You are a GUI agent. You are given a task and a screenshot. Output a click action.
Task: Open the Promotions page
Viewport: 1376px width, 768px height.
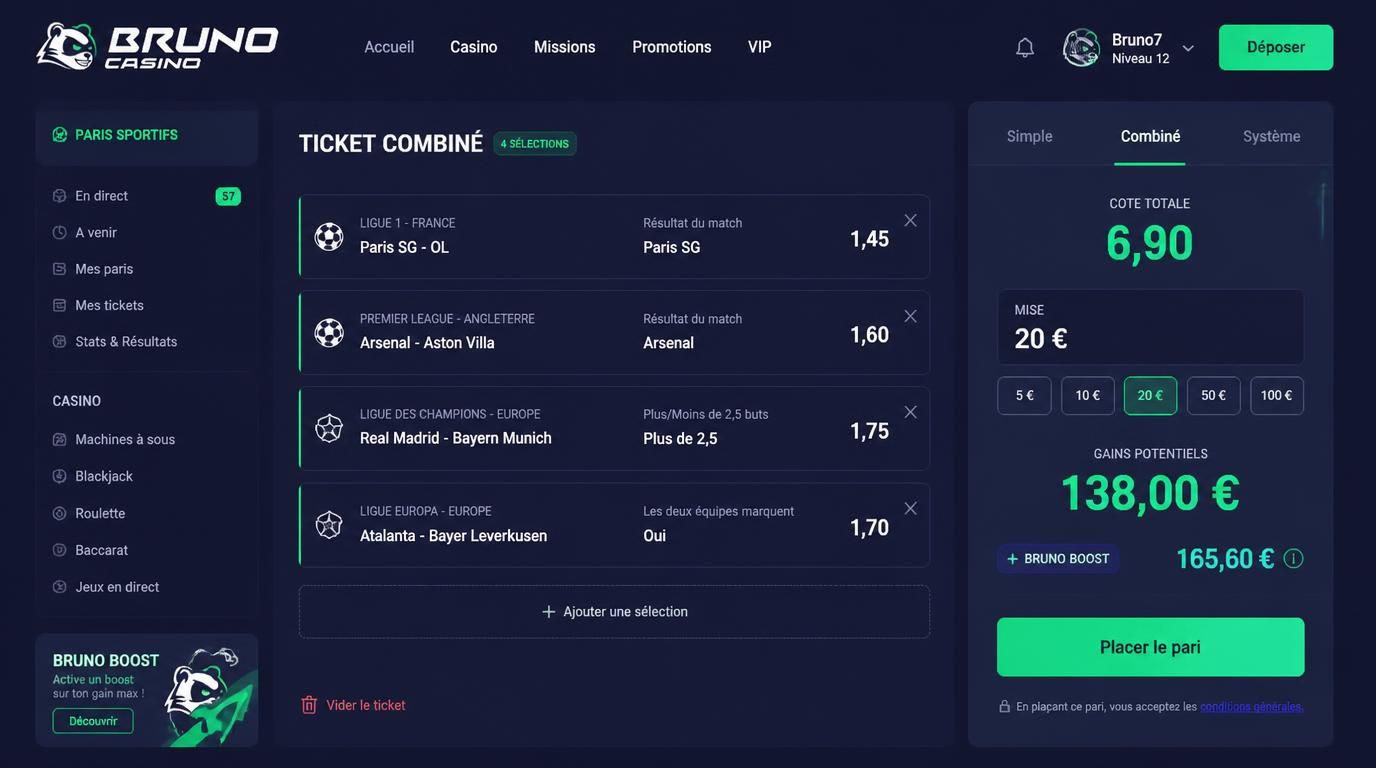click(672, 47)
